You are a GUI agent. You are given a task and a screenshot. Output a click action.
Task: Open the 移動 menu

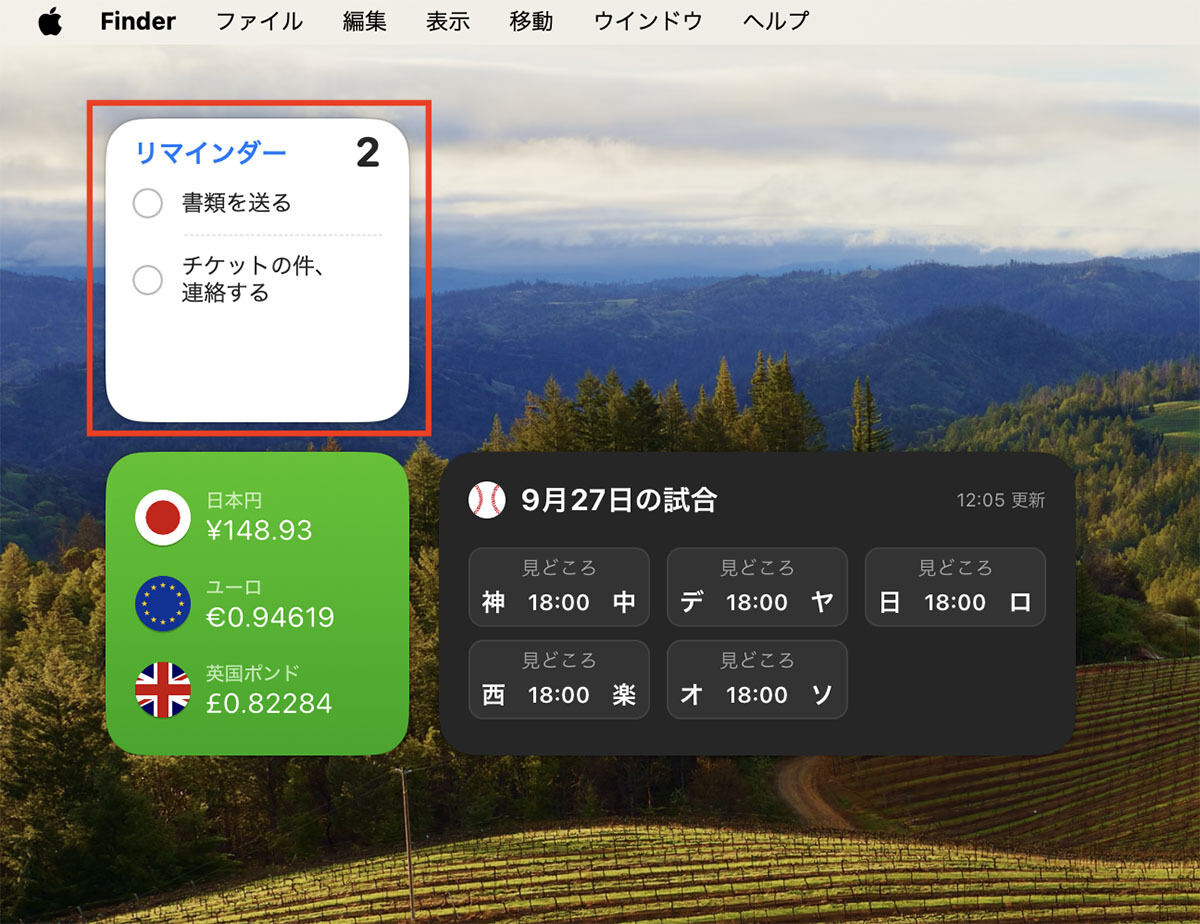coord(531,21)
